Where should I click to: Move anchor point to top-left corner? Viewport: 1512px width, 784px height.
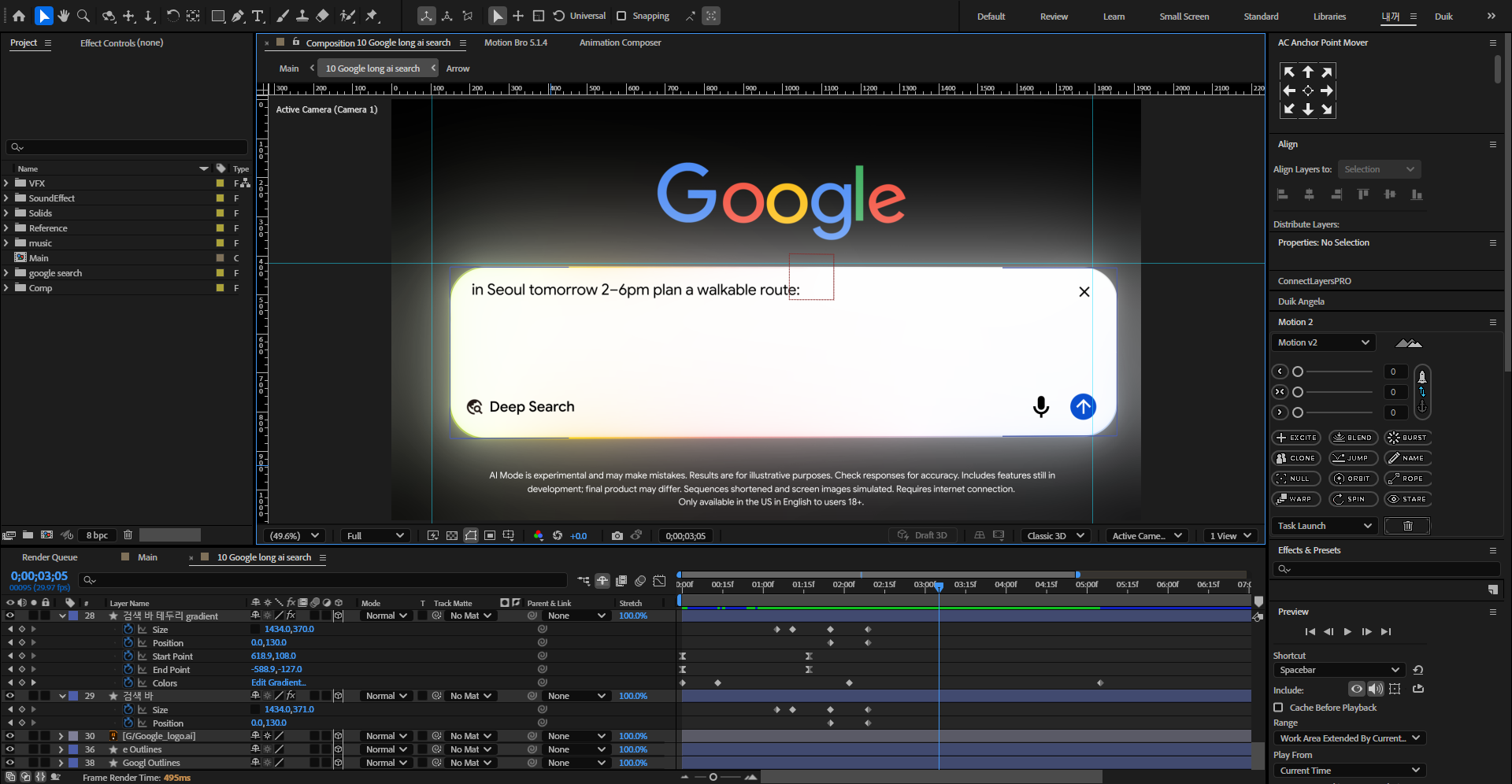click(x=1289, y=72)
